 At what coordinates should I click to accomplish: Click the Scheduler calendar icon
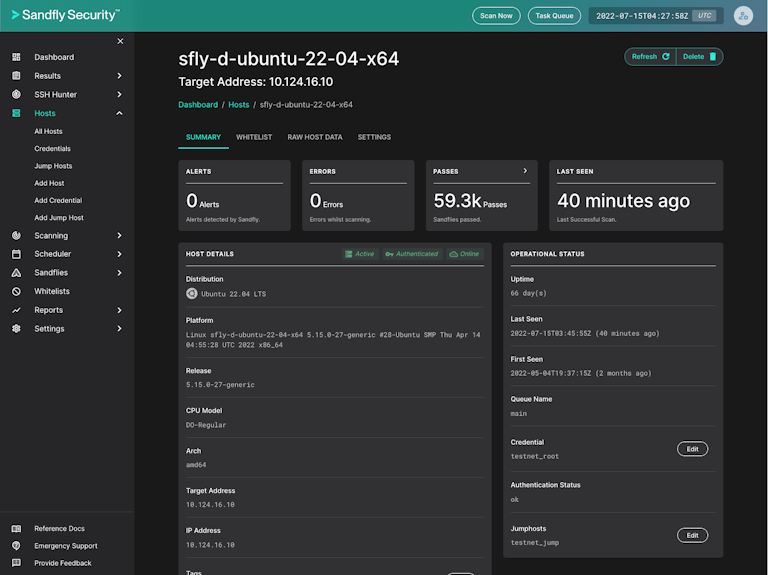tap(16, 254)
